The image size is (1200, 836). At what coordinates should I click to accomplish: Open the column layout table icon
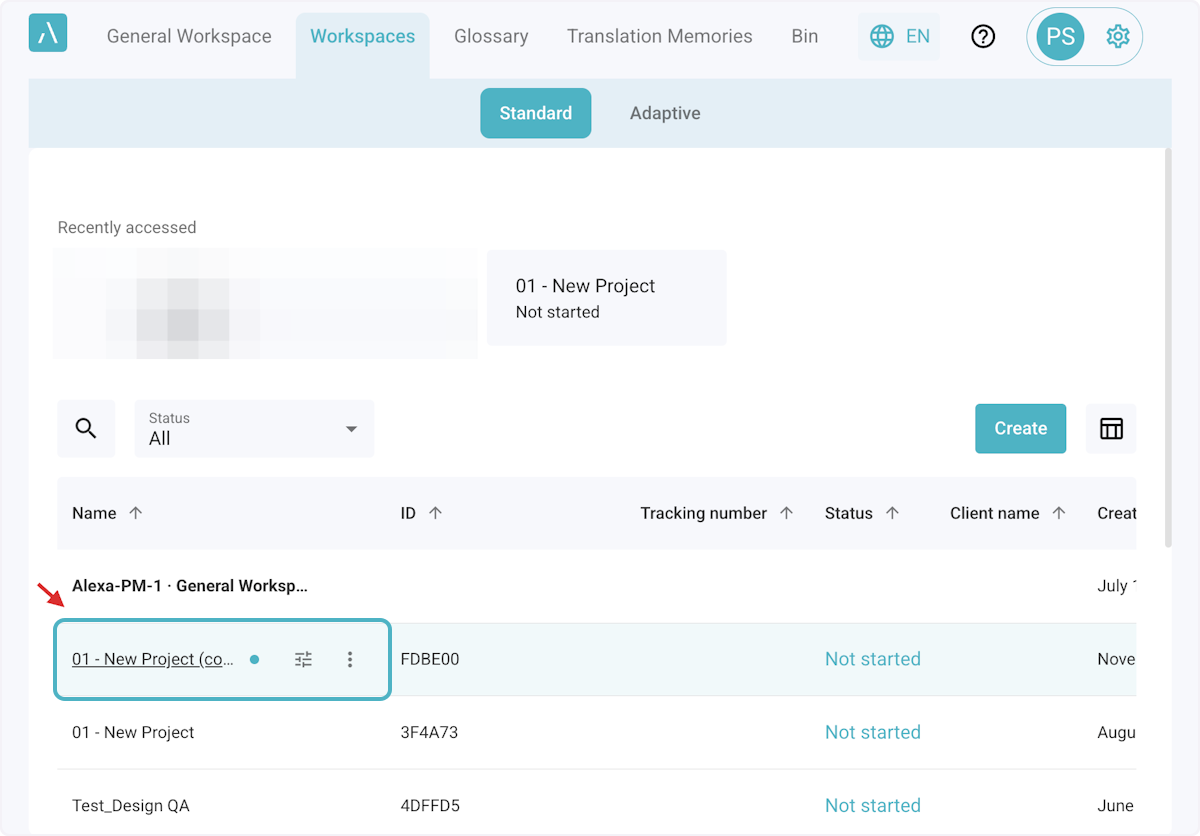point(1111,429)
